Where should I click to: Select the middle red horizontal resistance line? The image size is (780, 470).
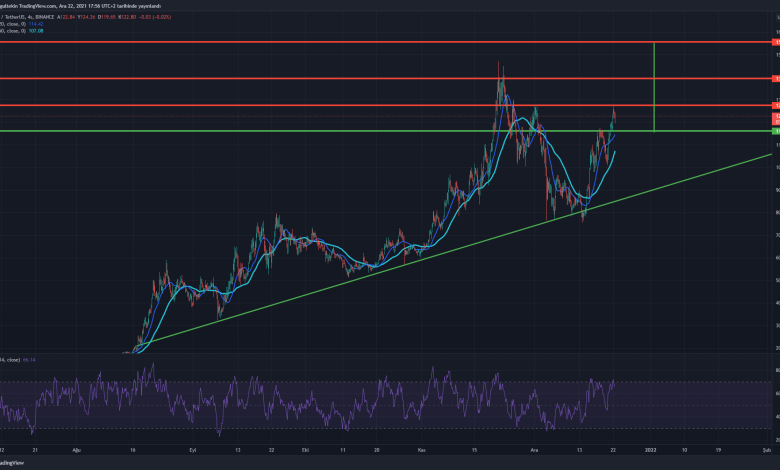(x=300, y=78)
